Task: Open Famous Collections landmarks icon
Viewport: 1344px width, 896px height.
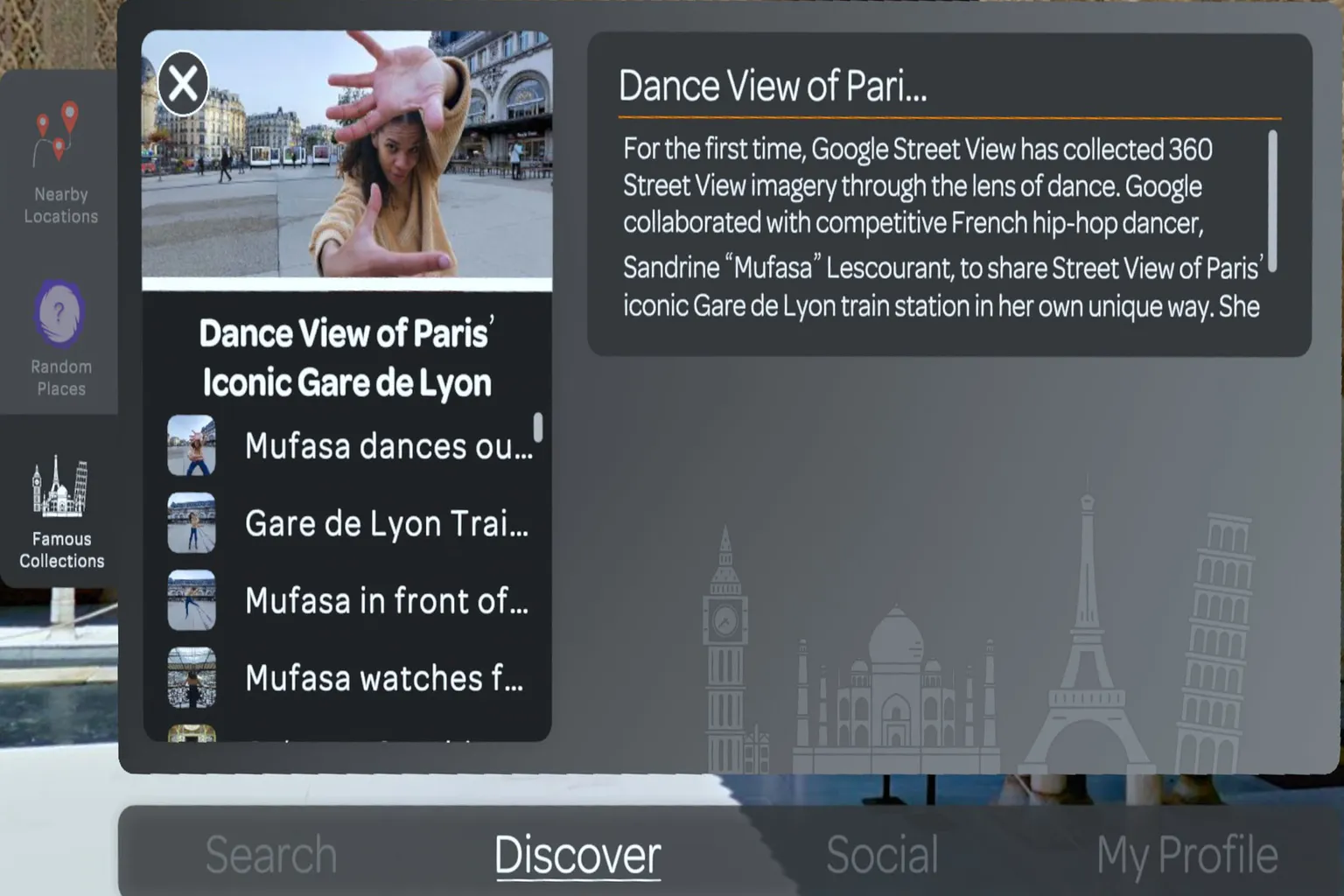Action: (59, 486)
